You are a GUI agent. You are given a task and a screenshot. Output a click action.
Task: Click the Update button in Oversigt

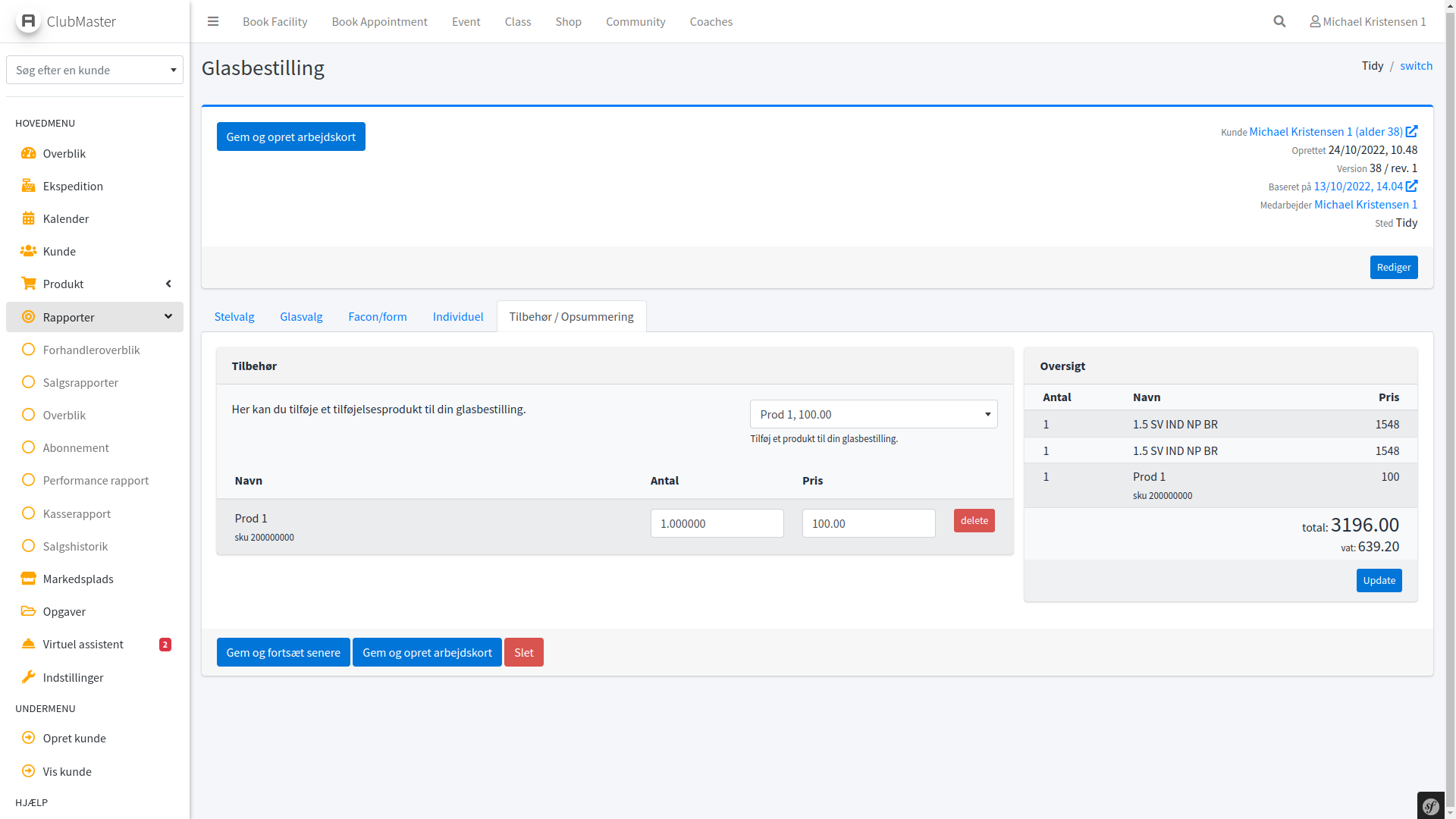point(1378,580)
